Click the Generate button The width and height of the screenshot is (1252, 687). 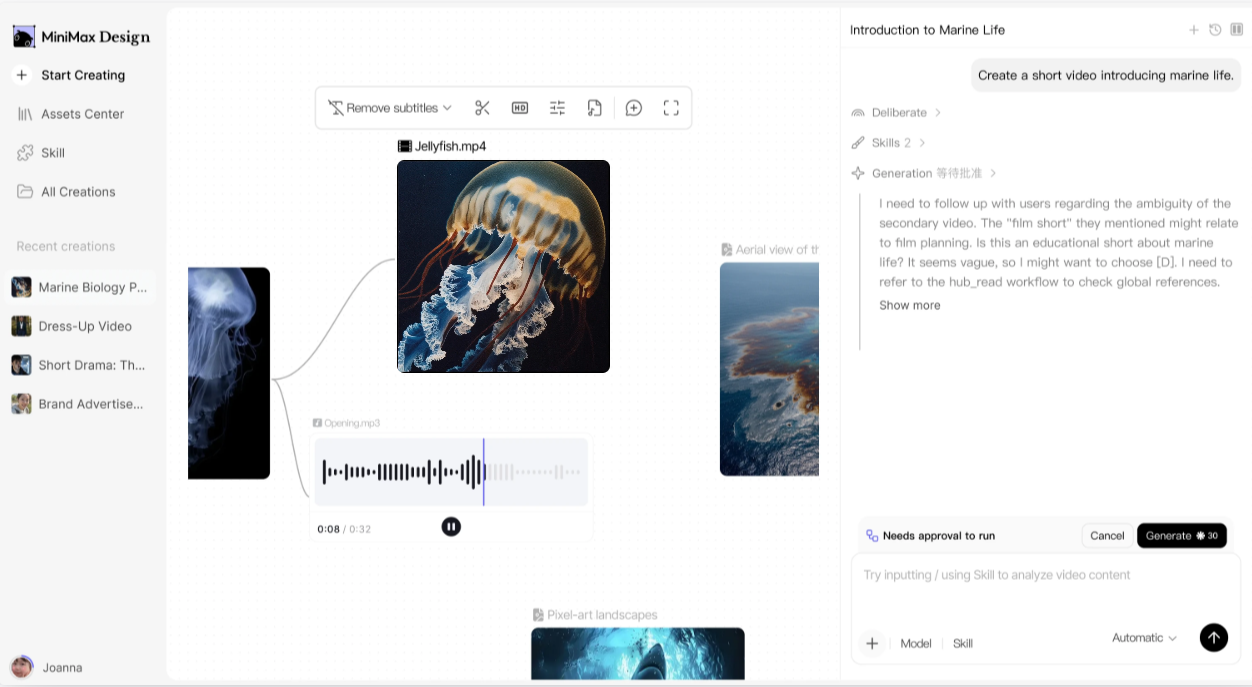1182,536
